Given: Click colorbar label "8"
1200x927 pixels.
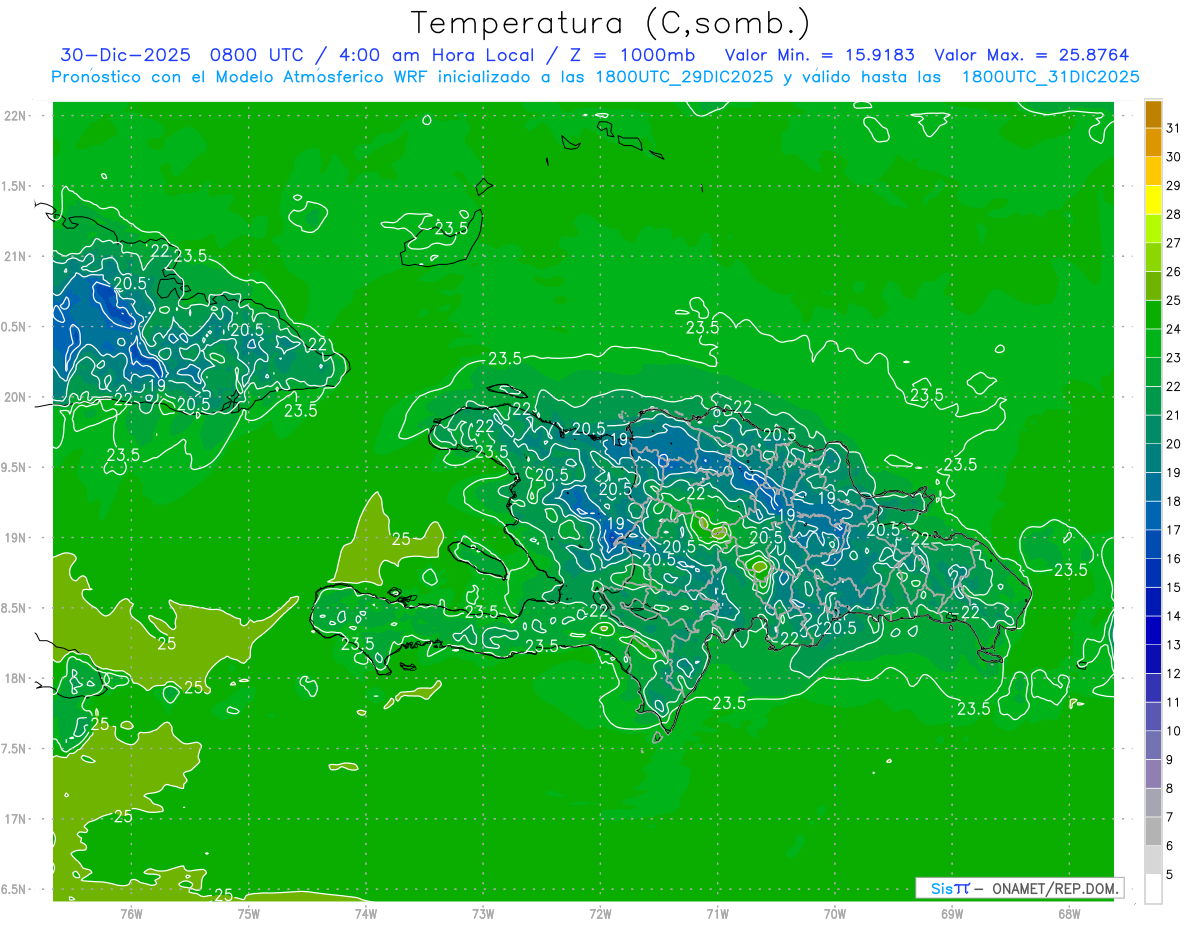Looking at the screenshot, I should point(1170,789).
